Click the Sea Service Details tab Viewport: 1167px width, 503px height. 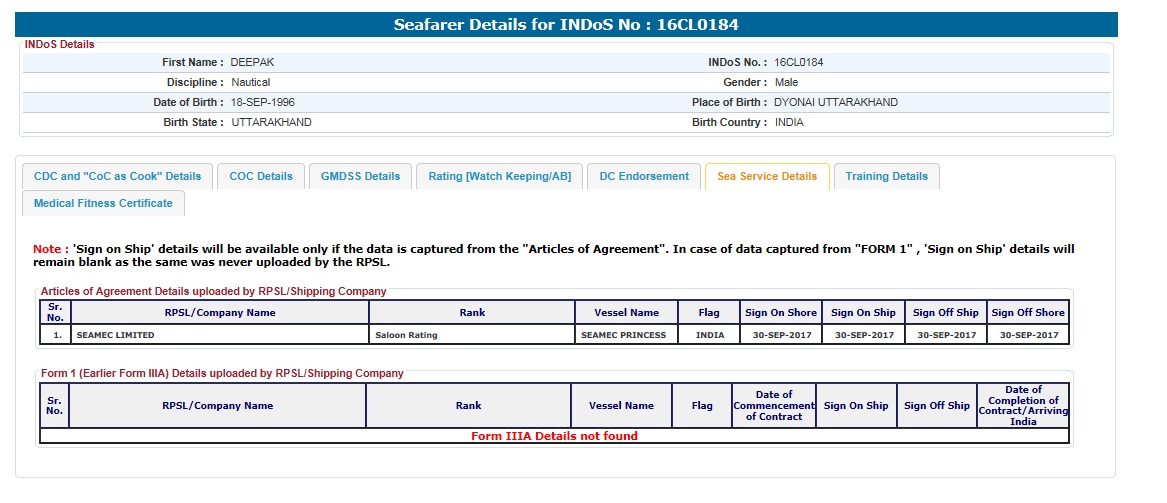pyautogui.click(x=767, y=176)
